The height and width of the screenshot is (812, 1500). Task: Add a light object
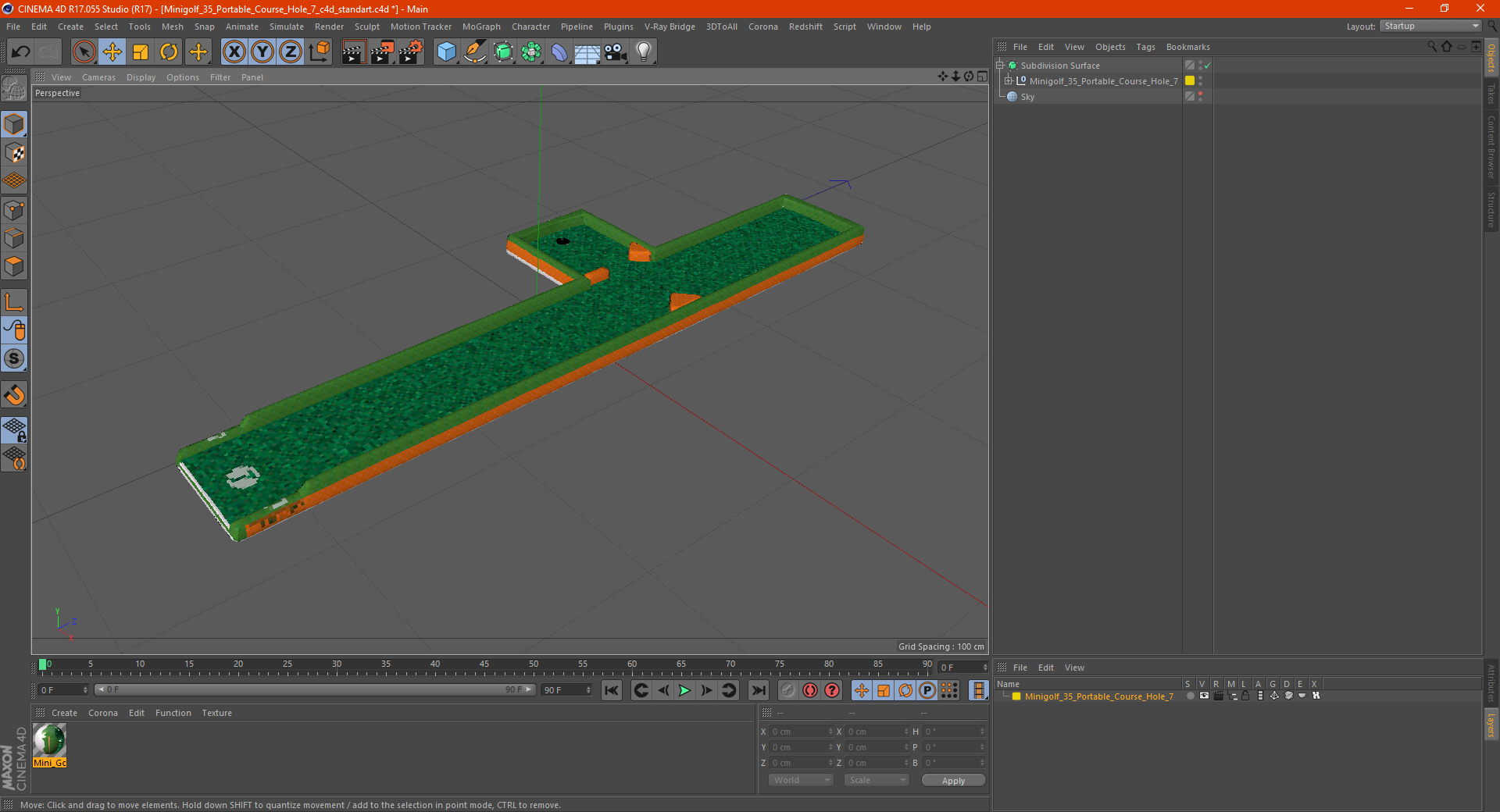point(644,52)
